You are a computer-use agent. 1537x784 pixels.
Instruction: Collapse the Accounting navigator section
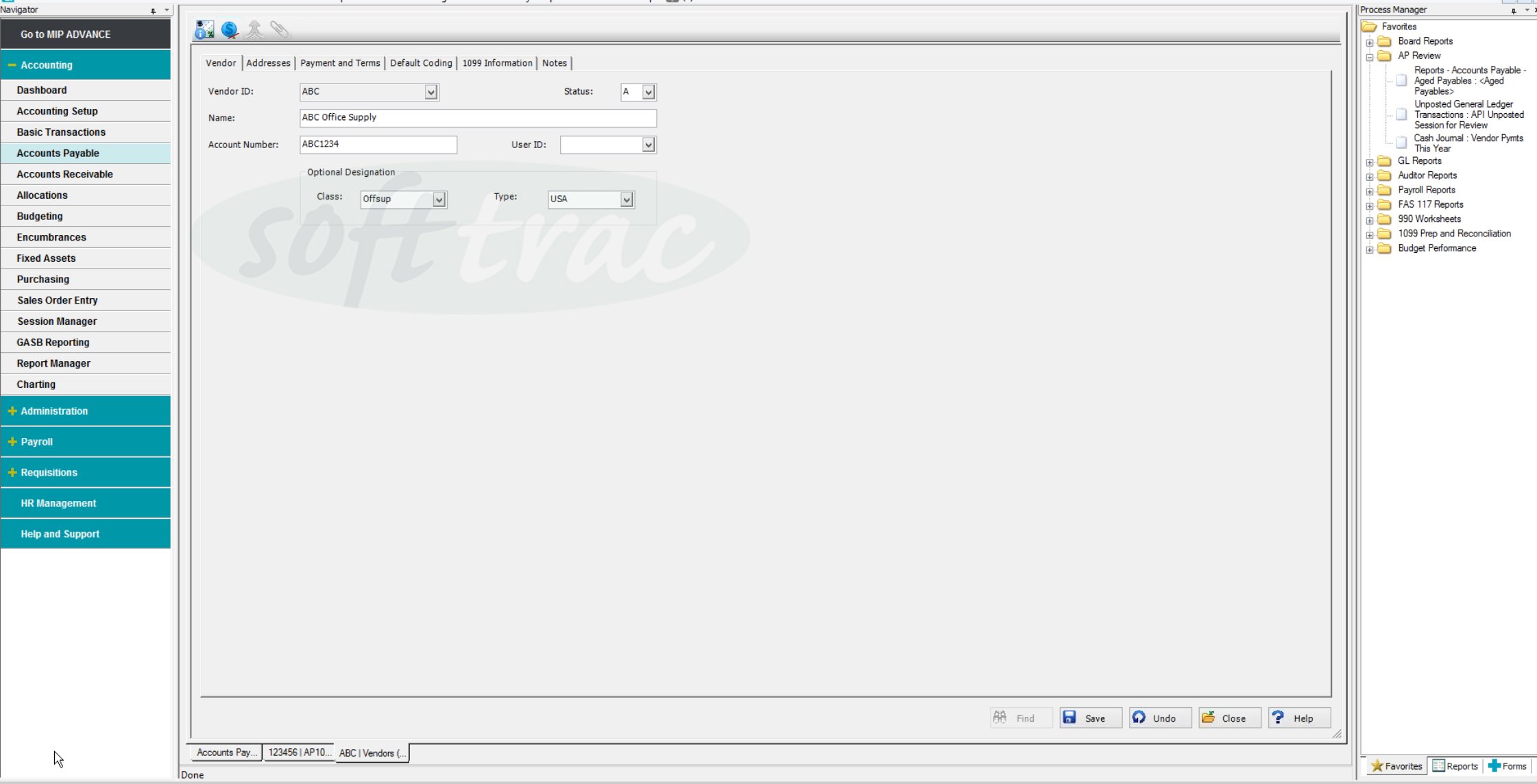(12, 65)
